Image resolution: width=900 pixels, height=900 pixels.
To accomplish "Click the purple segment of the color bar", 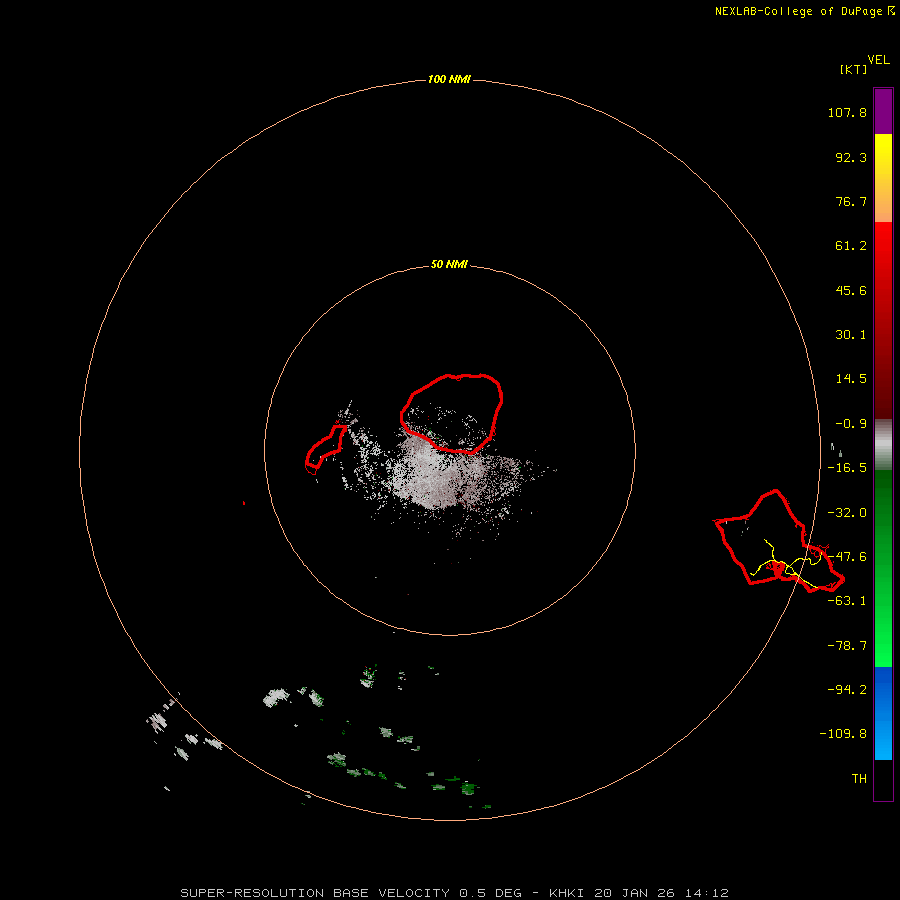I will click(x=883, y=111).
